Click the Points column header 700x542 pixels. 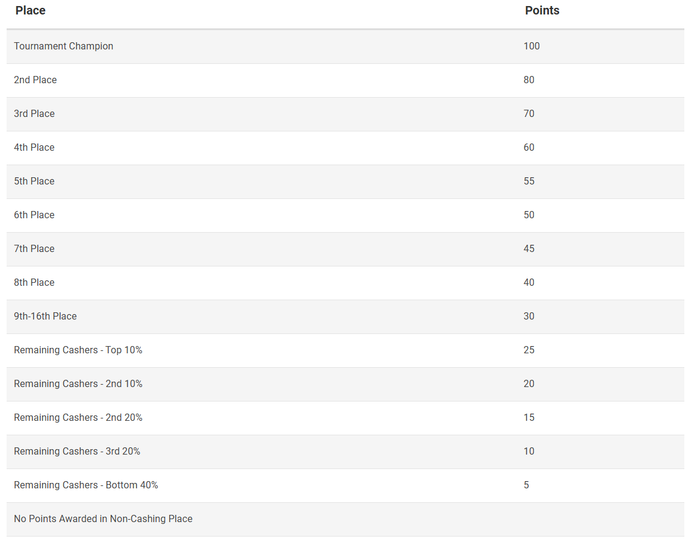(542, 11)
